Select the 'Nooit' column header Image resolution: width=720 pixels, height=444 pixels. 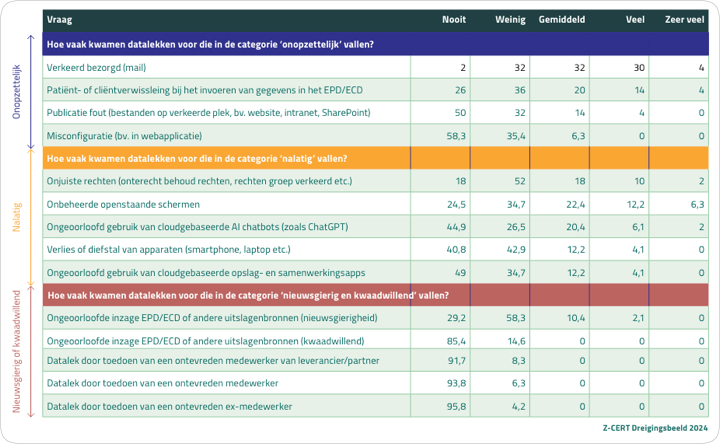tap(454, 20)
